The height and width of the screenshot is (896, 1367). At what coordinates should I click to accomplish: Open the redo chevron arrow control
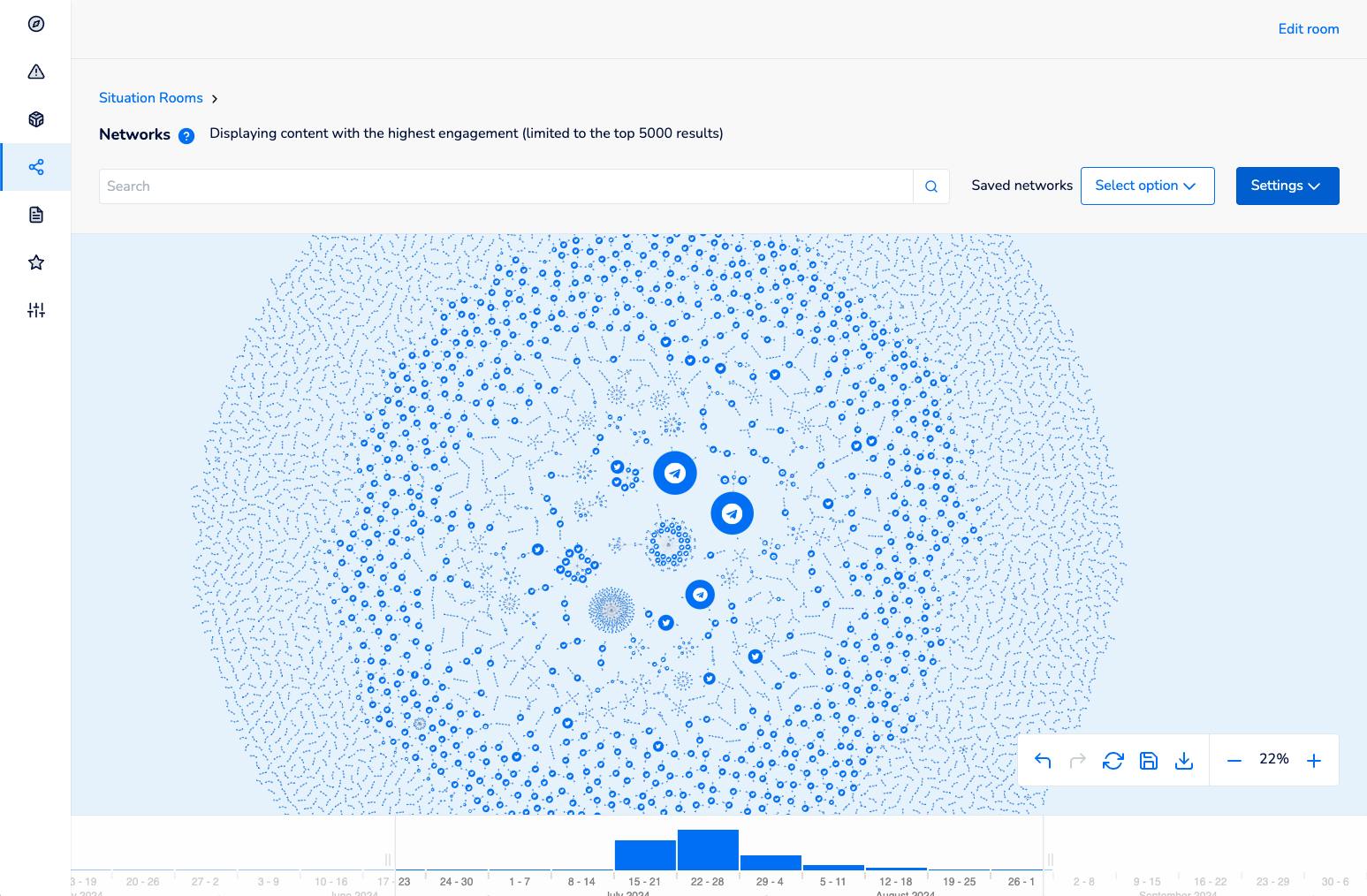click(1078, 760)
